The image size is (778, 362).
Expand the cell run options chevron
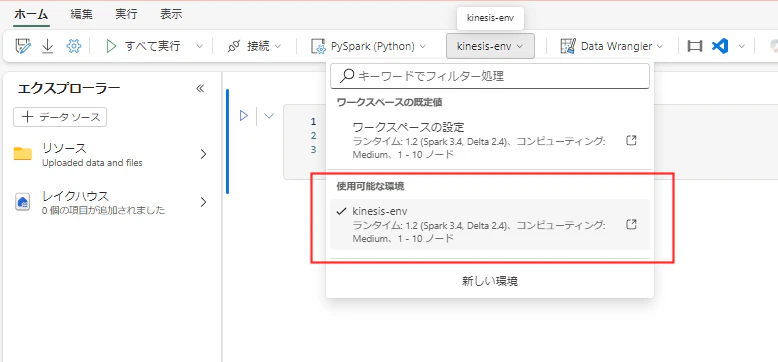pos(269,116)
